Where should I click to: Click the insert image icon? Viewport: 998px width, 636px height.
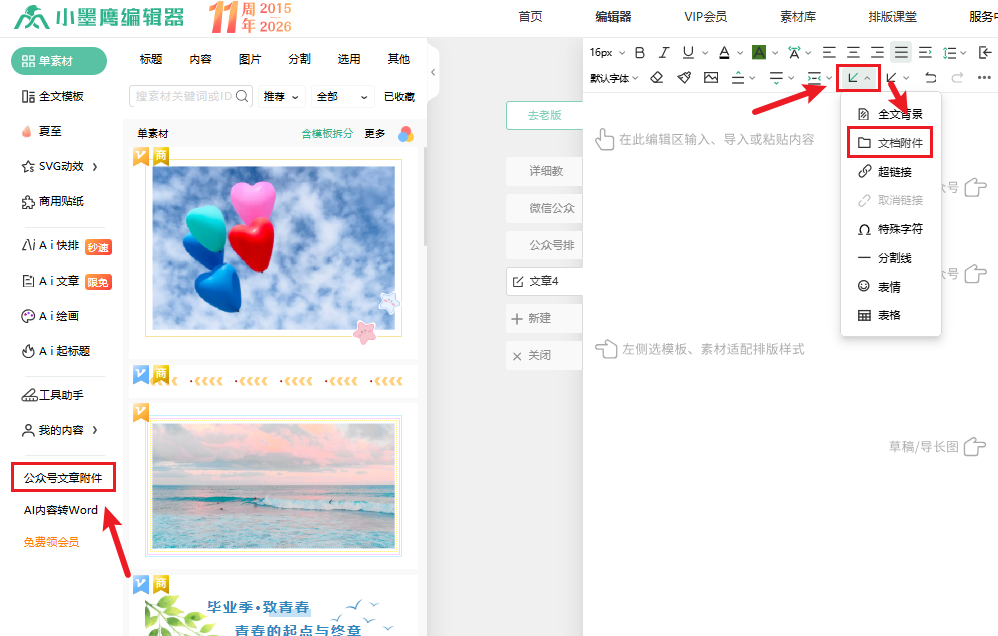711,78
